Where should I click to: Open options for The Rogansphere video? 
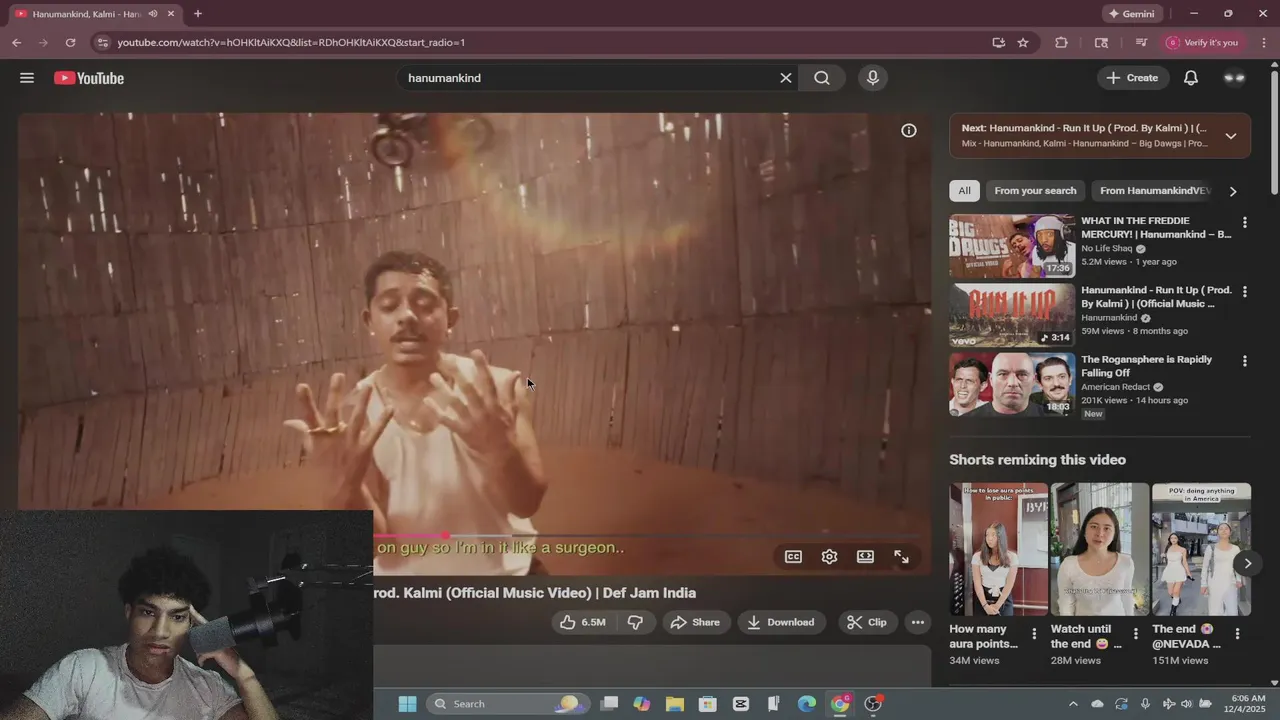click(1245, 361)
